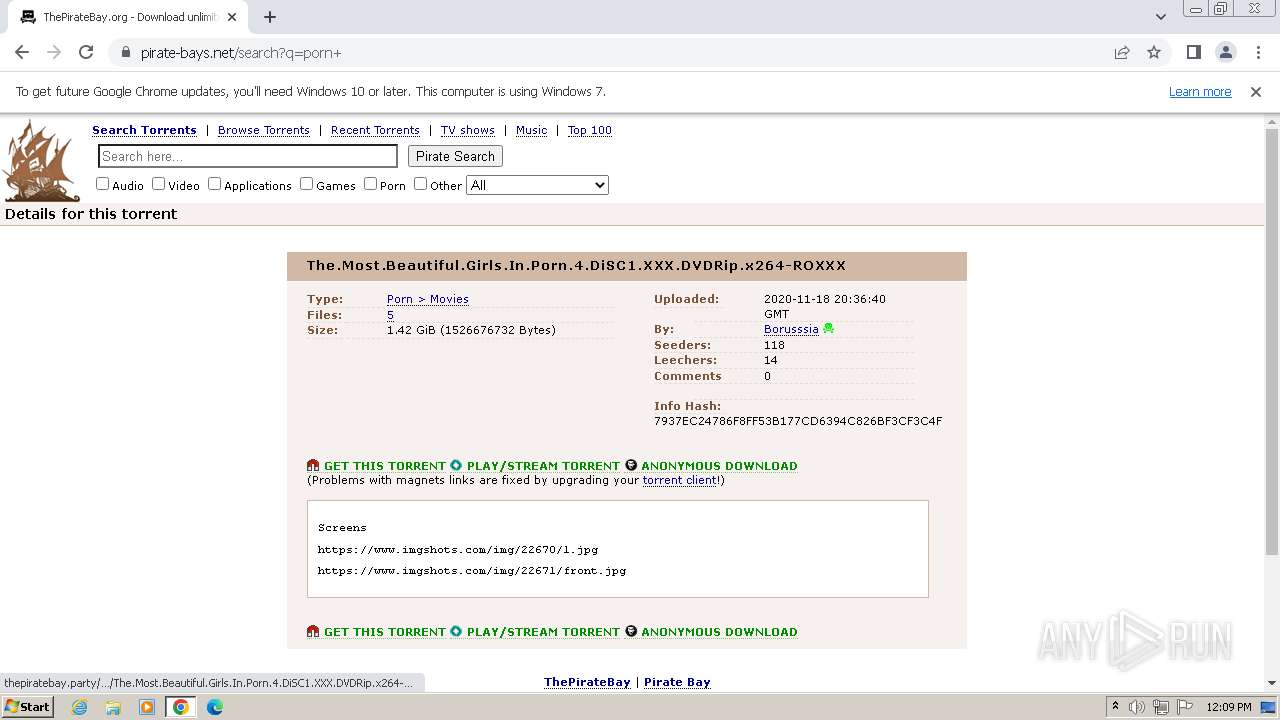Open ThePirateBay footer link
This screenshot has width=1280, height=720.
coord(587,682)
